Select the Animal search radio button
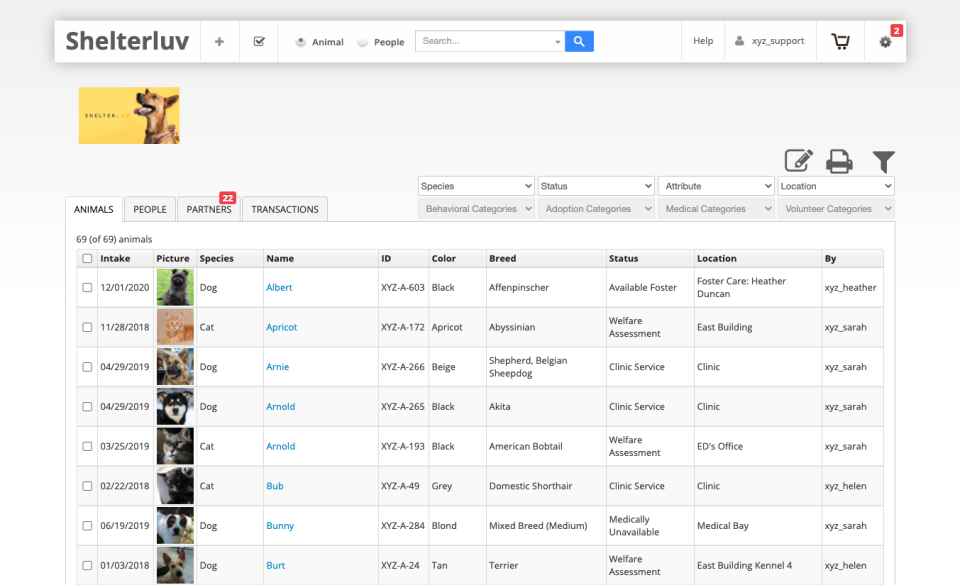 pos(300,42)
